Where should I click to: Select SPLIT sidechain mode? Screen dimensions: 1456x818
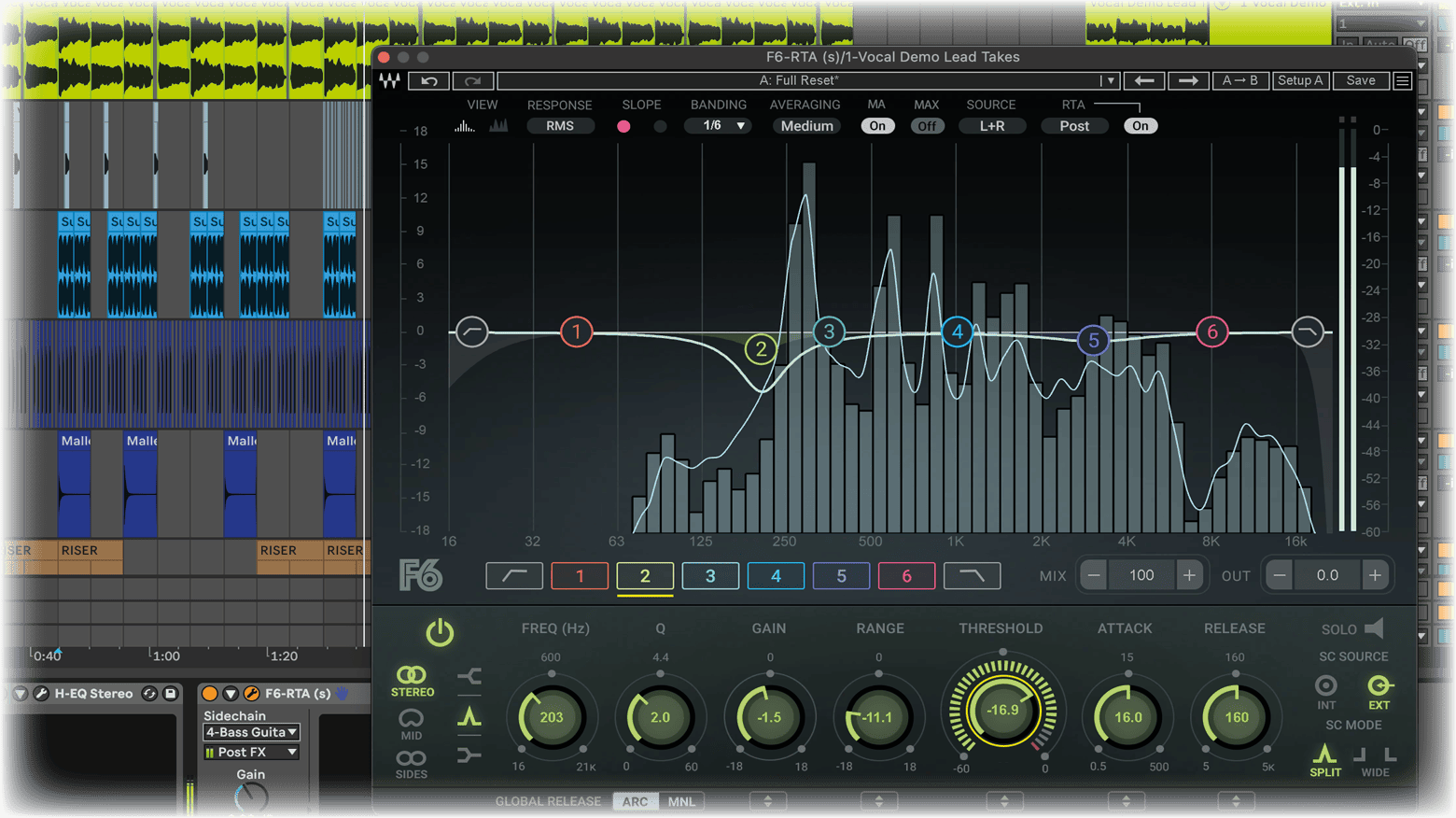1324,760
